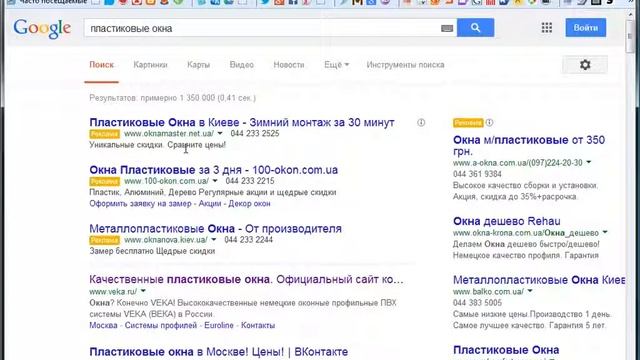Click URL www.100-okon.com.ua/
The image size is (640, 360).
click(x=167, y=181)
